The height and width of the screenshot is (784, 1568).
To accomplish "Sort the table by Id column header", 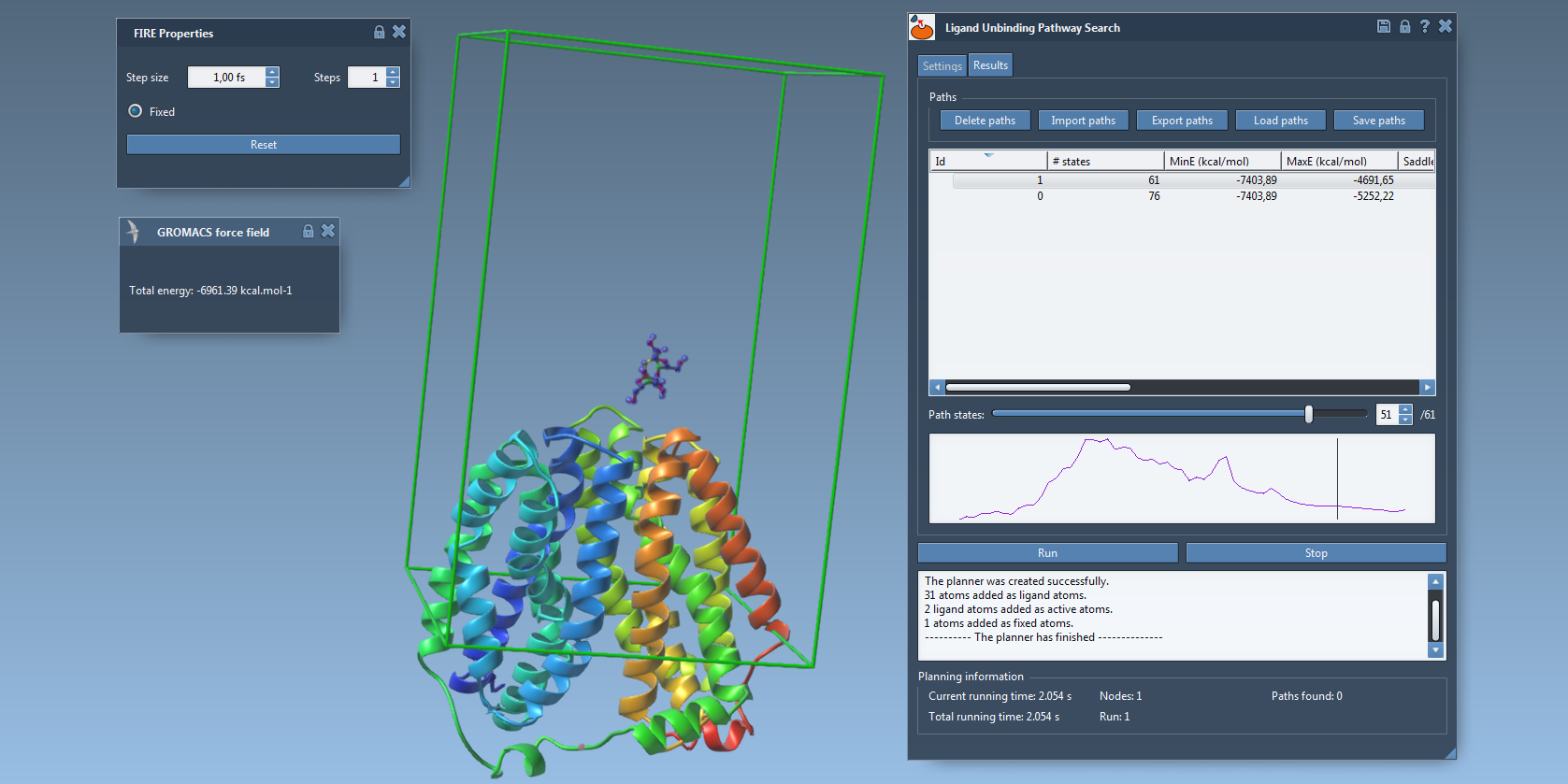I will pos(987,162).
